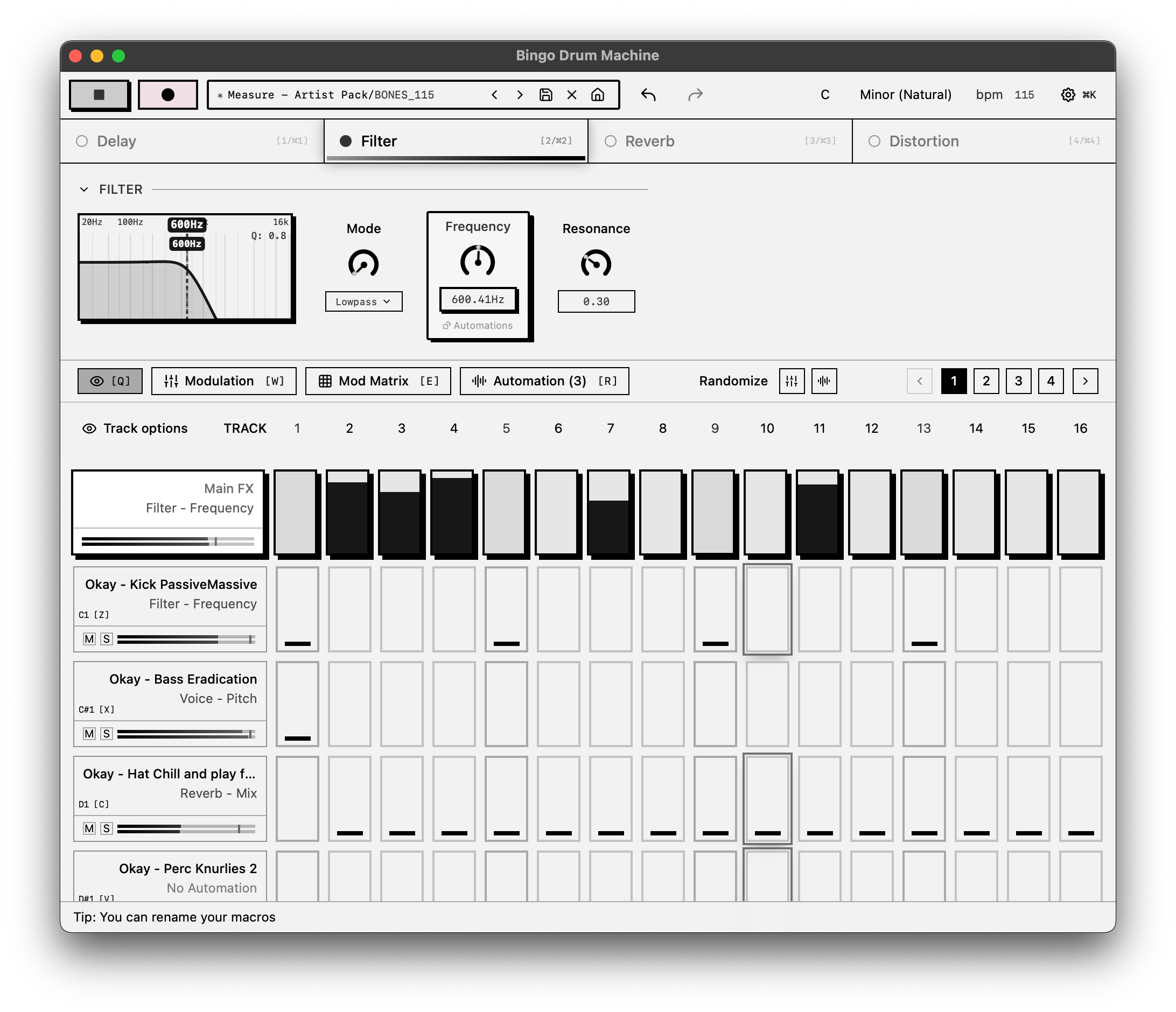Click the home icon in the preset bar

click(597, 95)
